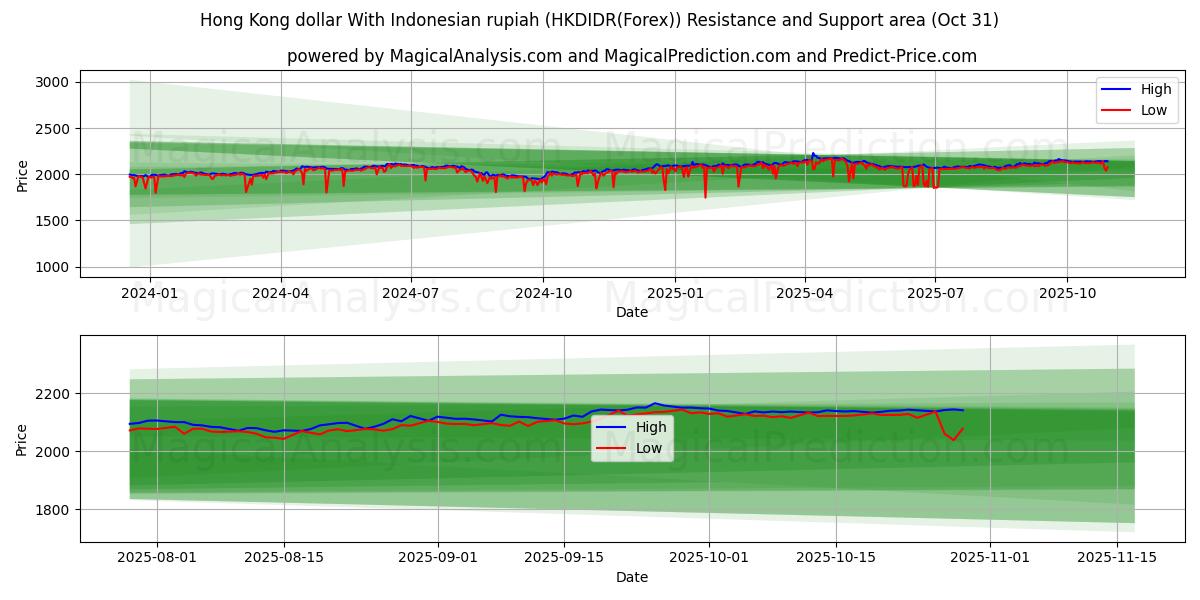Select the blue High line swatch in top legend
1200x600 pixels.
[1116, 89]
